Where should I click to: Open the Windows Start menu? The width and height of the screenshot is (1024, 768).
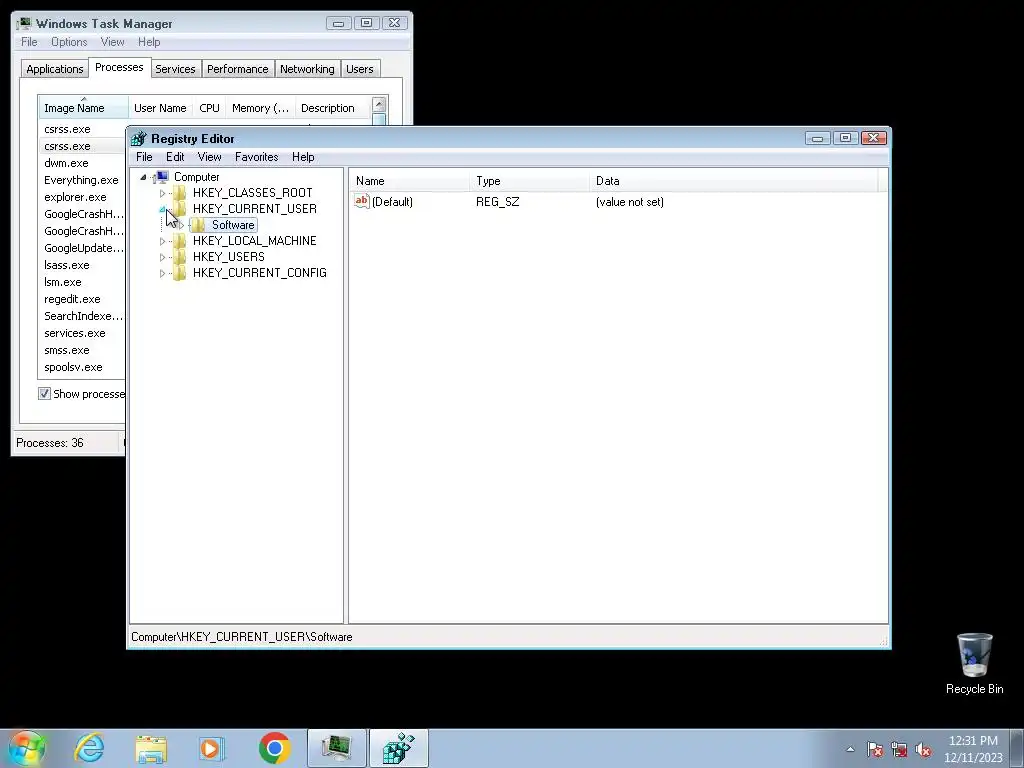click(27, 748)
